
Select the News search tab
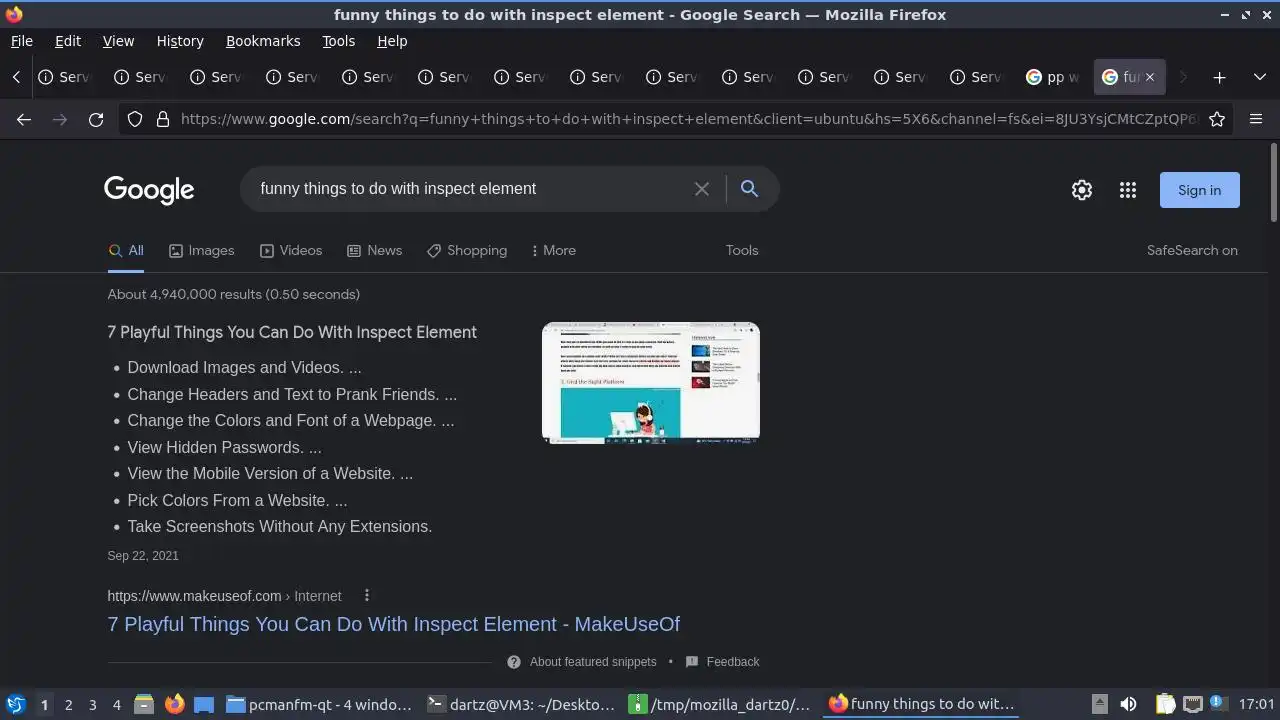[x=374, y=251]
